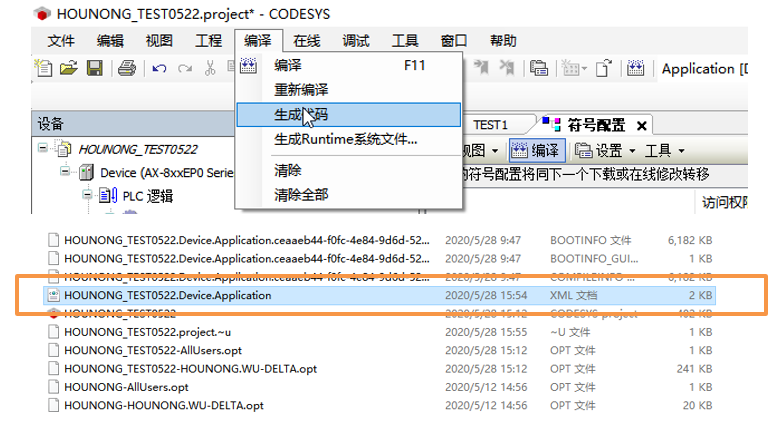
Task: Click the 编译 build button in symbol configuration toolbar
Action: [536, 150]
